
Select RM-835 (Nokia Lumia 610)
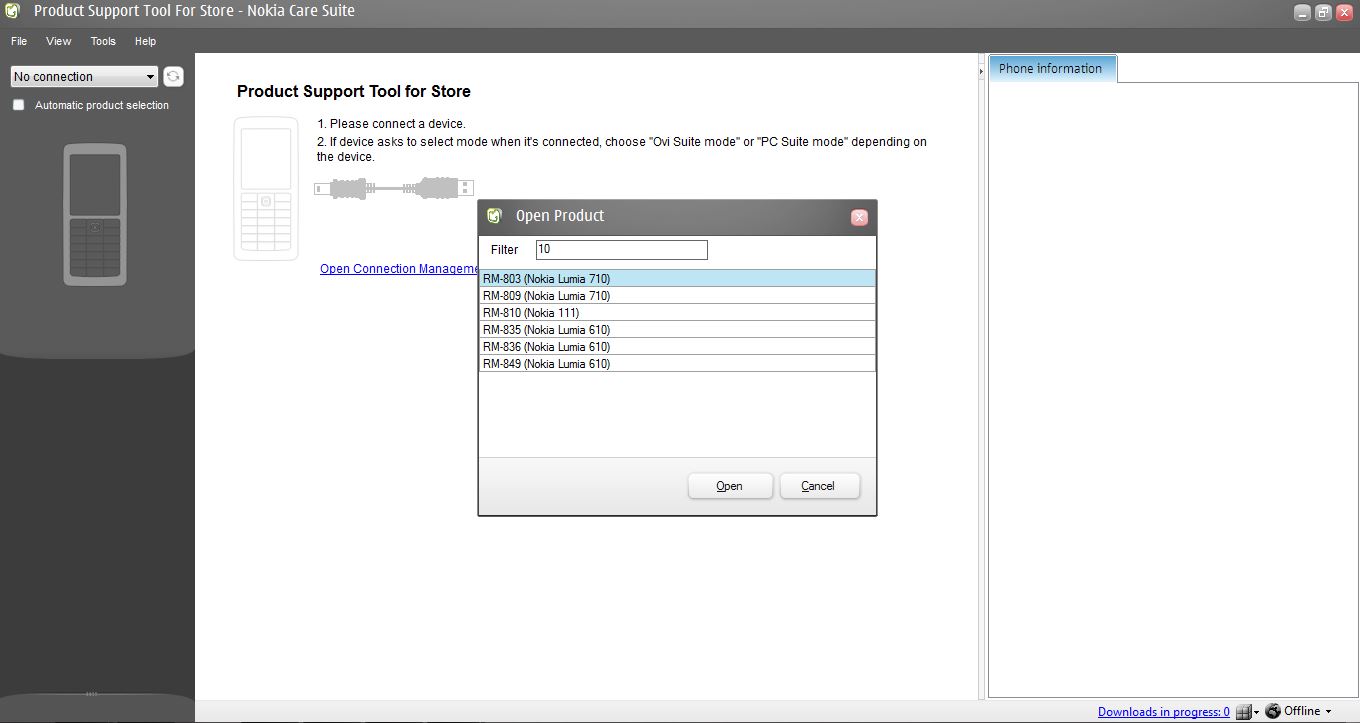[677, 330]
